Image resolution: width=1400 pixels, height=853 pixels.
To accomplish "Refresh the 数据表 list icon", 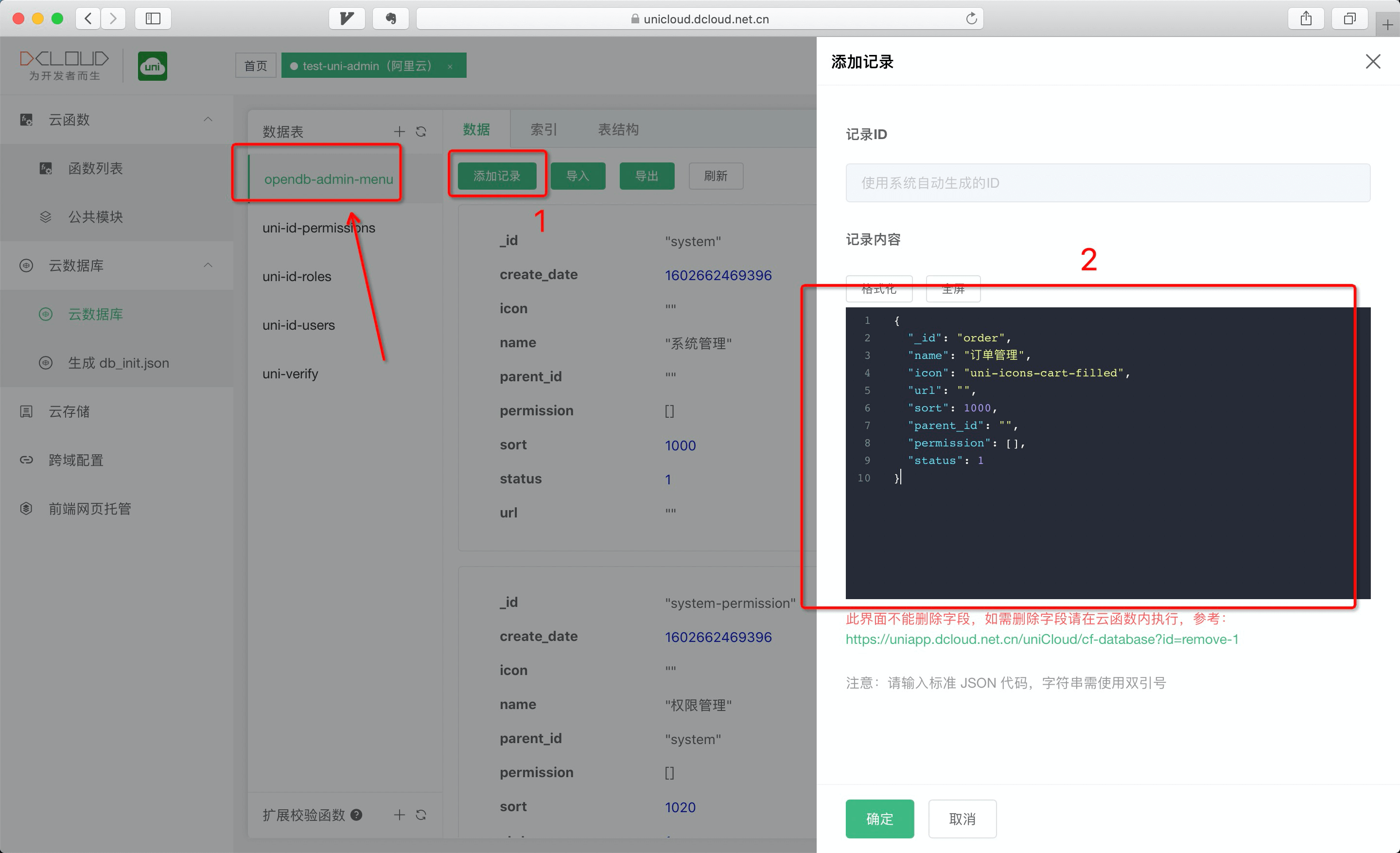I will pos(421,131).
